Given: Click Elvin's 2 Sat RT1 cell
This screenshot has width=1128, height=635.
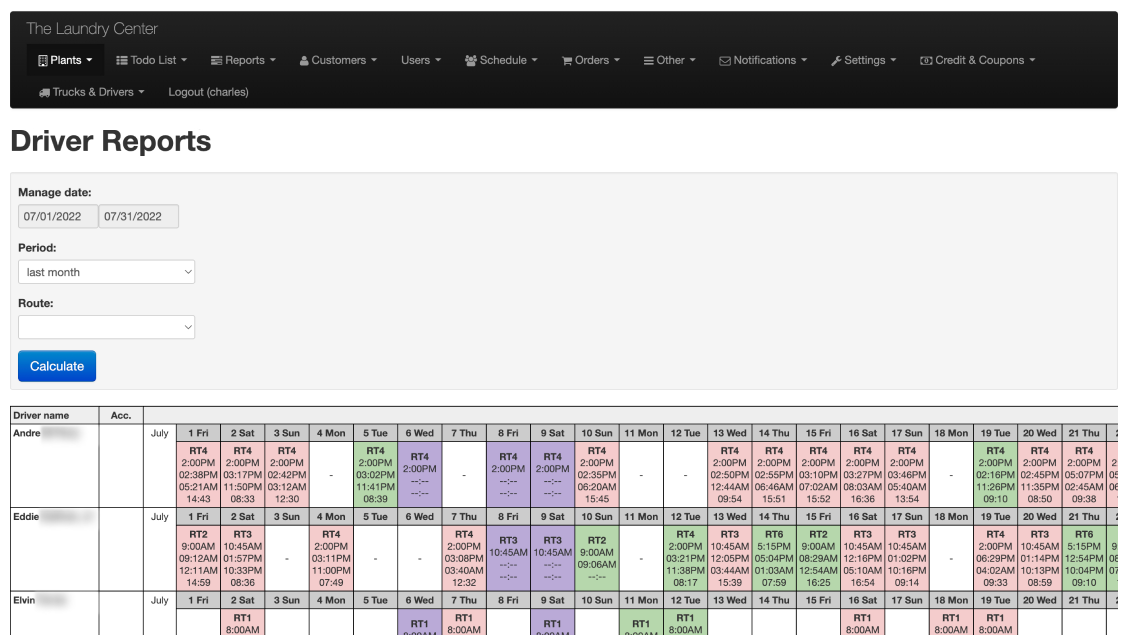Looking at the screenshot, I should [x=243, y=622].
